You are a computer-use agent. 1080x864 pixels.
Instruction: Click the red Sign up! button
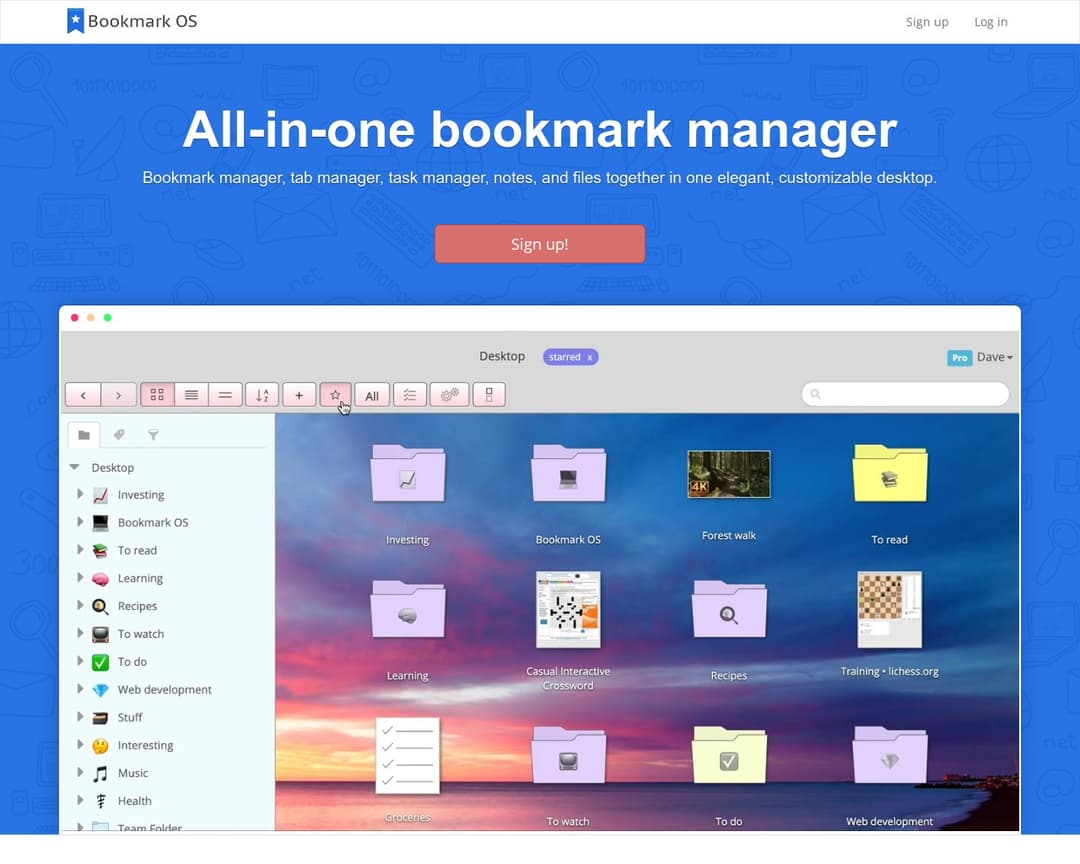[539, 244]
